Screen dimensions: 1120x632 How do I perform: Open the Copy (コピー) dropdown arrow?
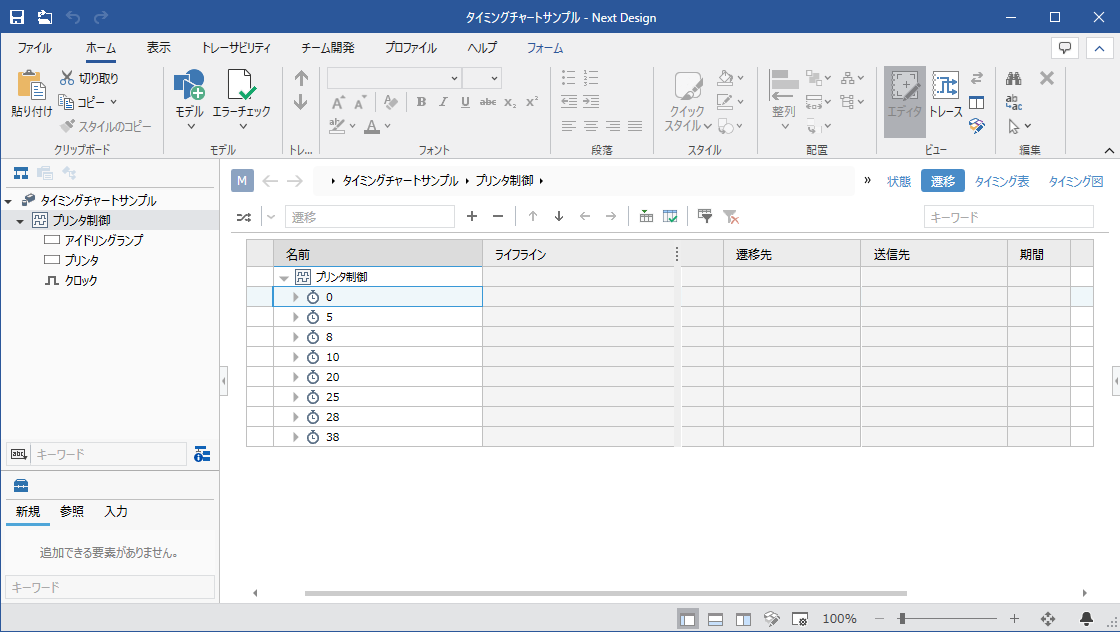pos(113,102)
